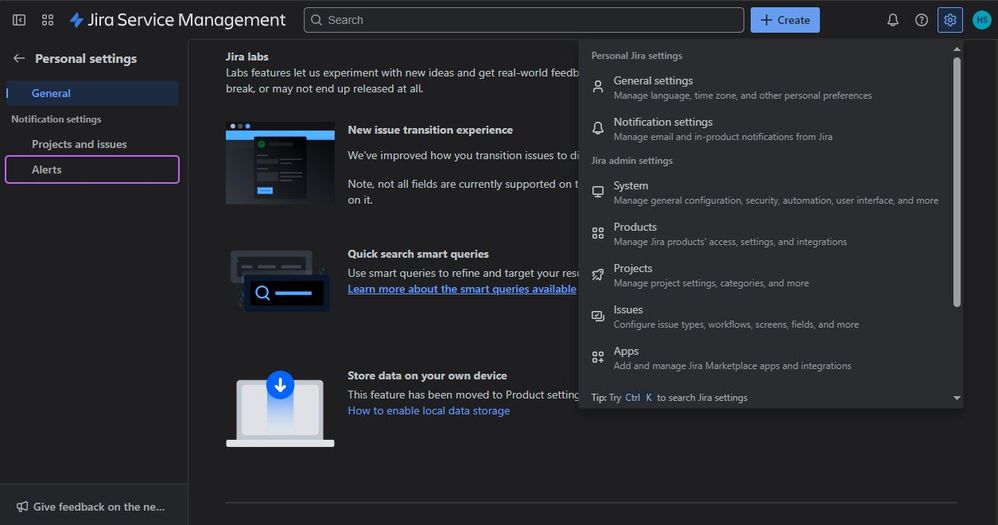998x525 pixels.
Task: Click the Issues icon in menu
Action: tap(598, 316)
